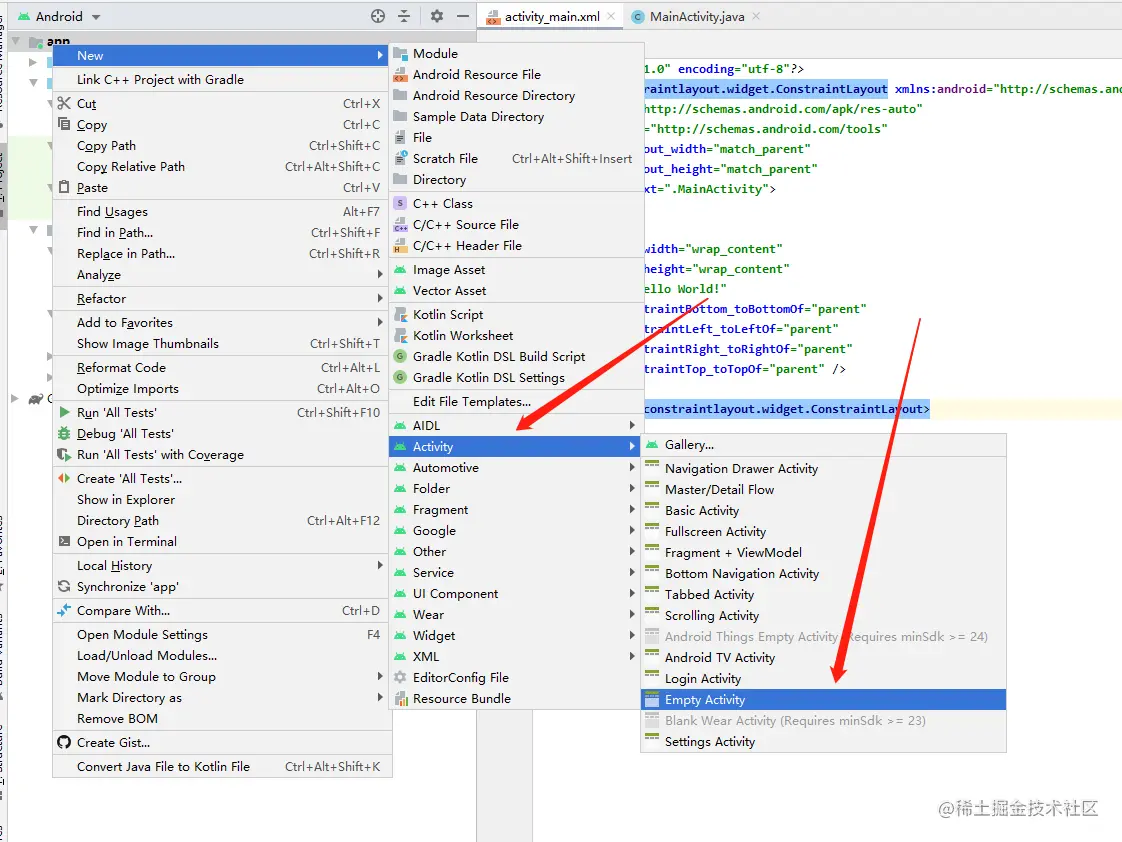Click Create 'All Tests' icon
Viewport: 1122px width, 842px height.
point(64,478)
